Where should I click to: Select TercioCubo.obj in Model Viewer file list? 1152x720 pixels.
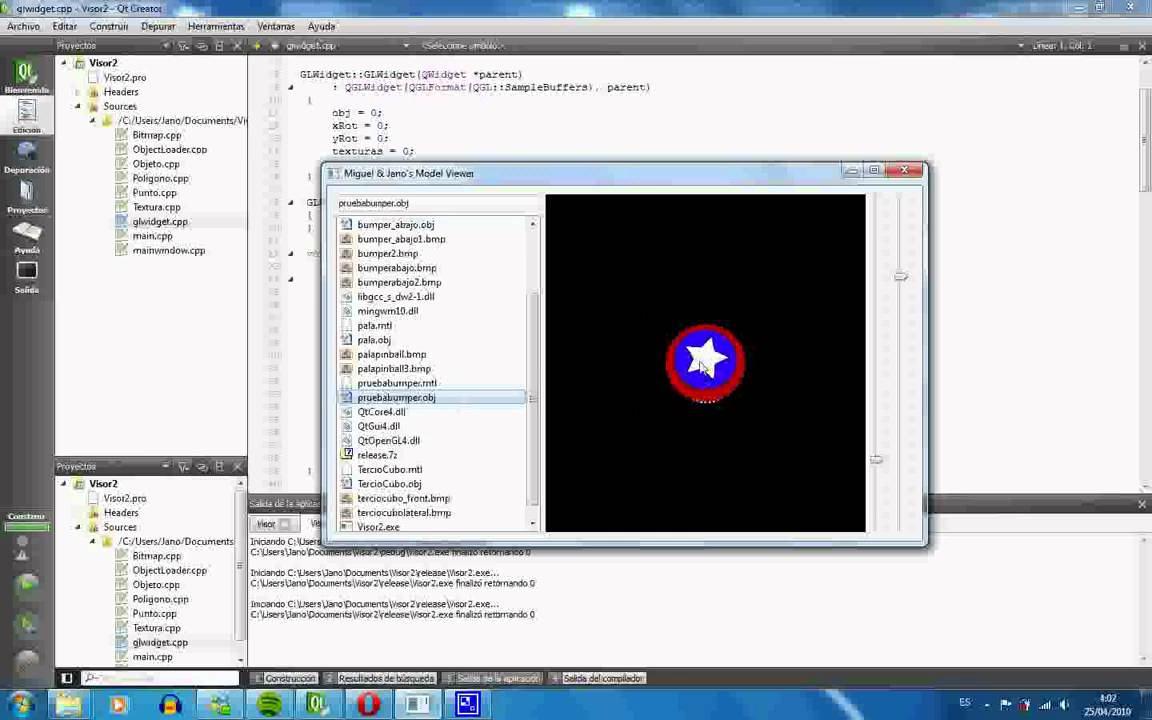pyautogui.click(x=389, y=484)
